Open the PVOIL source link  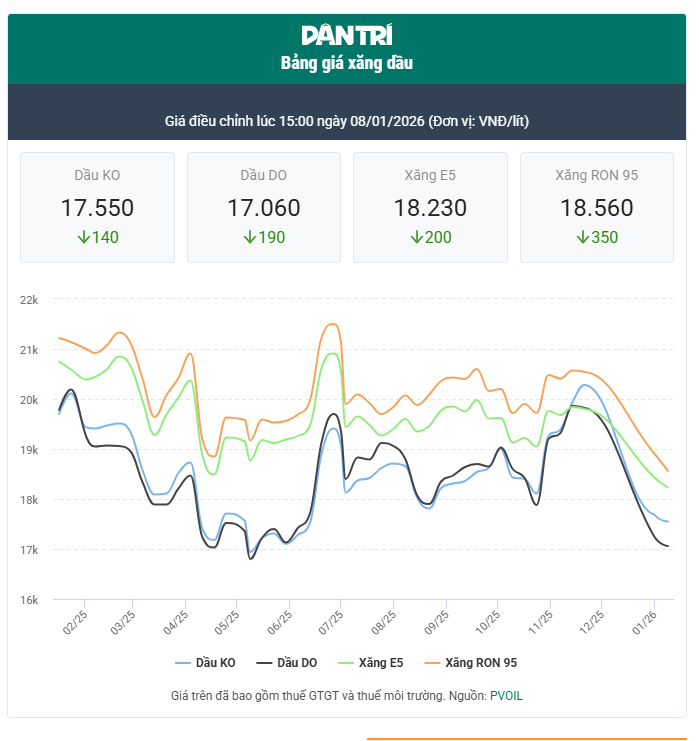click(506, 695)
